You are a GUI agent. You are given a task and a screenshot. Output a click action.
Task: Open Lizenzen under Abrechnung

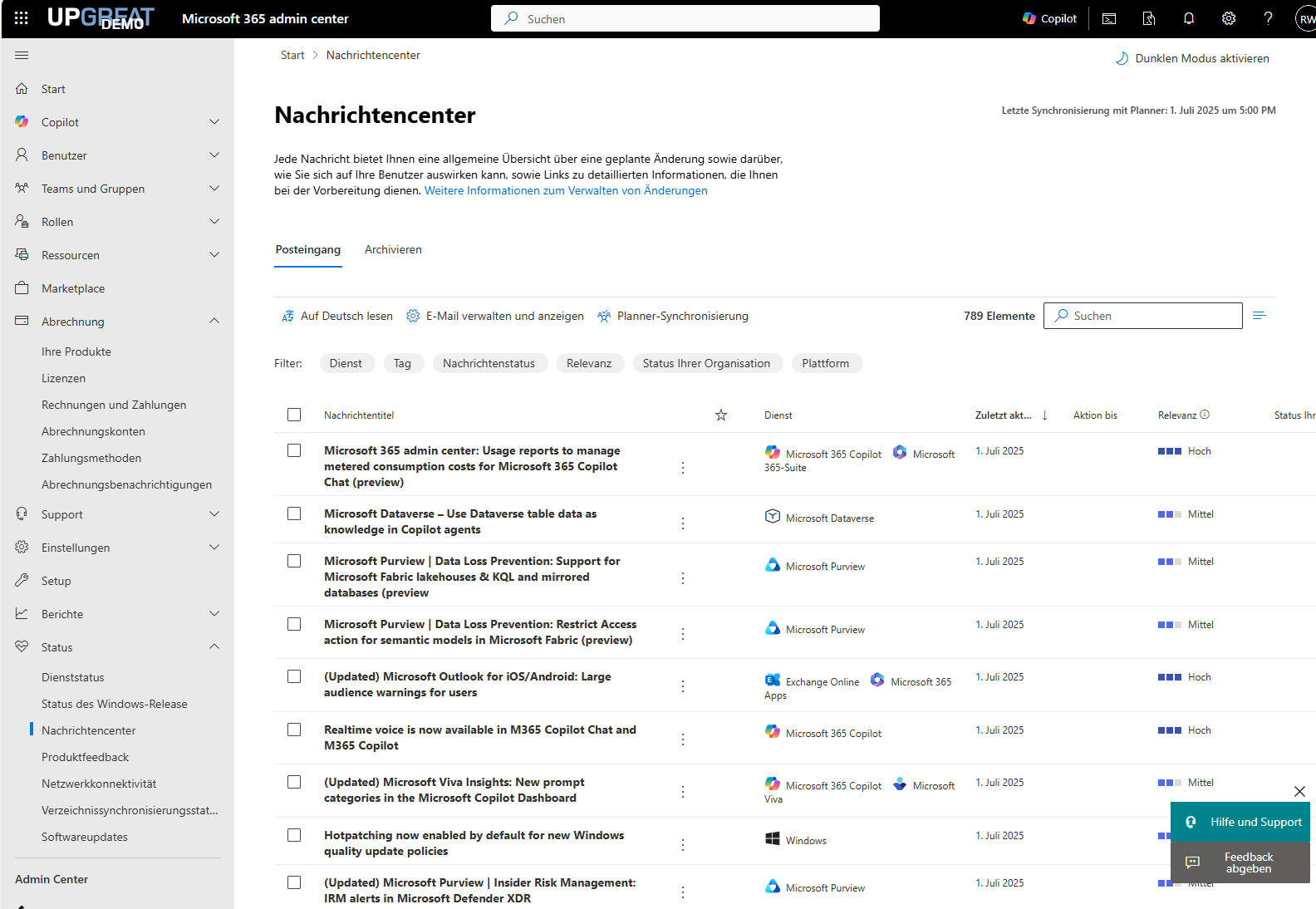pyautogui.click(x=64, y=378)
